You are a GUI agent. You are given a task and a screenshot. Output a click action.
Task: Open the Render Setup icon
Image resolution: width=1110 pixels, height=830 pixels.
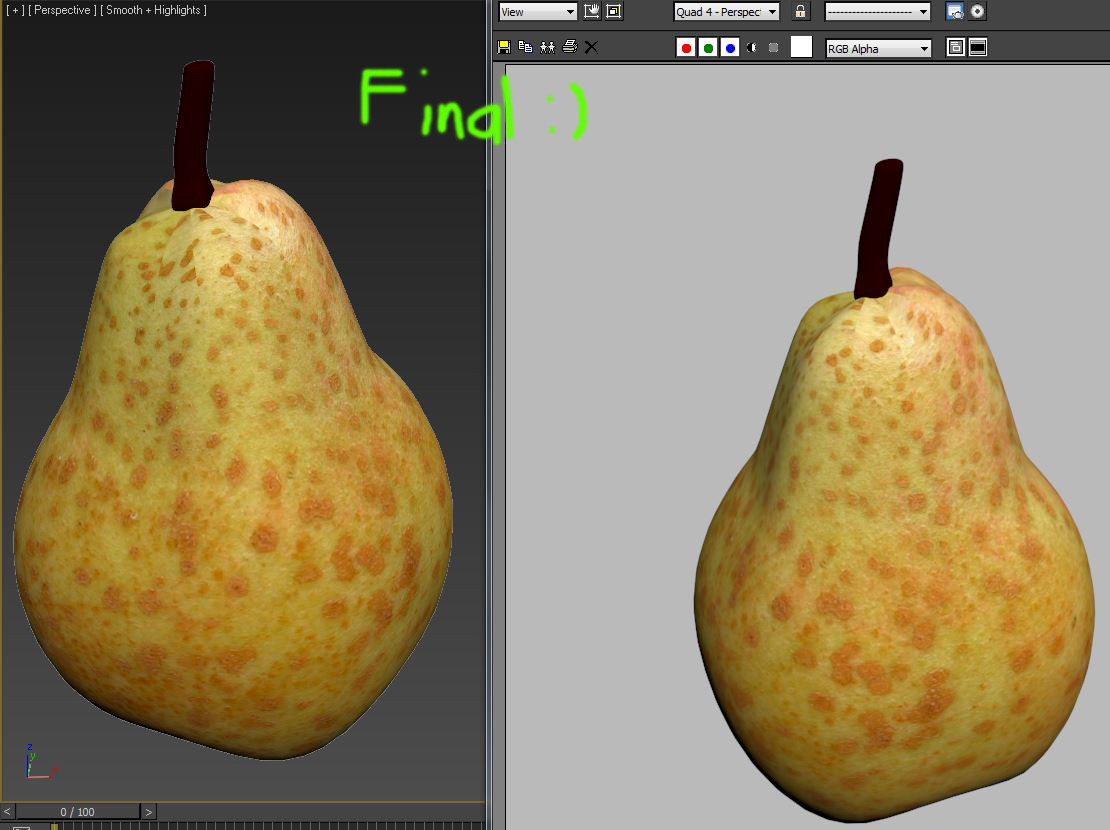tap(954, 11)
